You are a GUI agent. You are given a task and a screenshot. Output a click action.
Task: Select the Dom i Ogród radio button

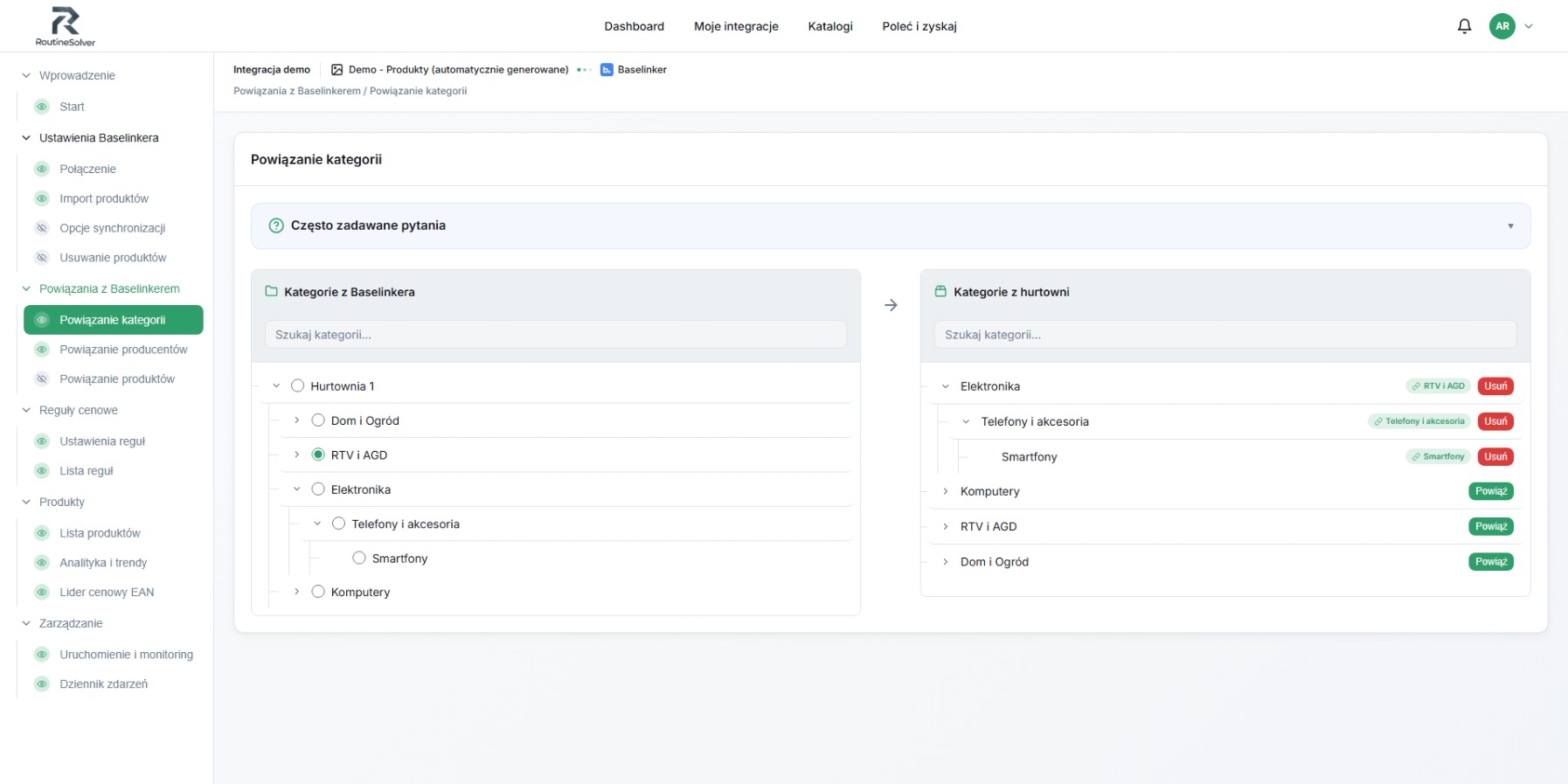click(x=318, y=420)
